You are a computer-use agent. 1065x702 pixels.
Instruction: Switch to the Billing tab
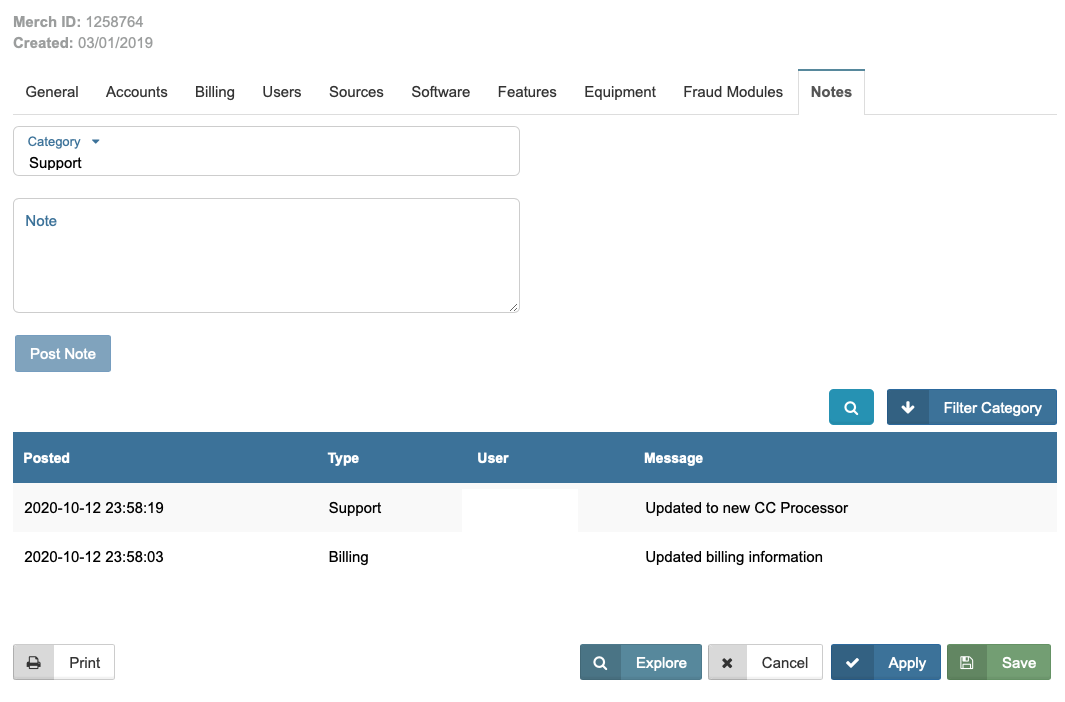click(x=215, y=92)
